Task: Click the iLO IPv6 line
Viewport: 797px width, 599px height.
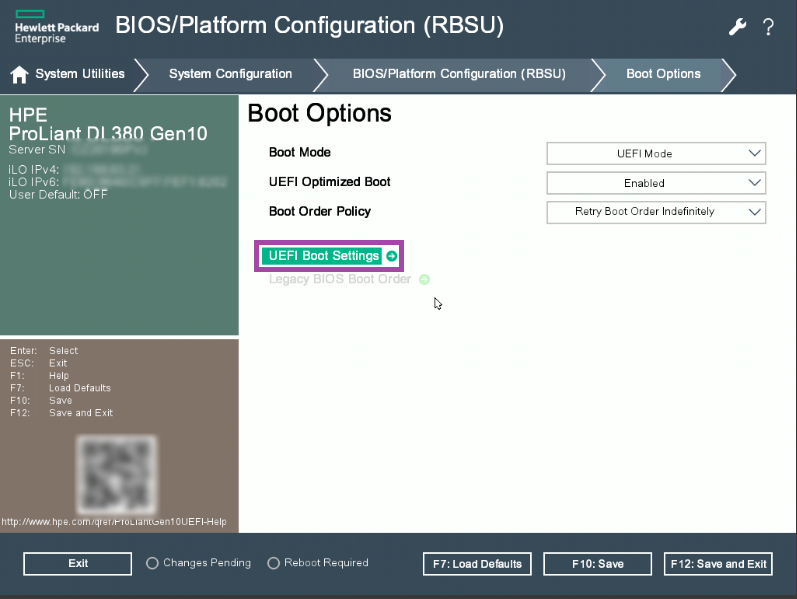Action: (x=117, y=182)
